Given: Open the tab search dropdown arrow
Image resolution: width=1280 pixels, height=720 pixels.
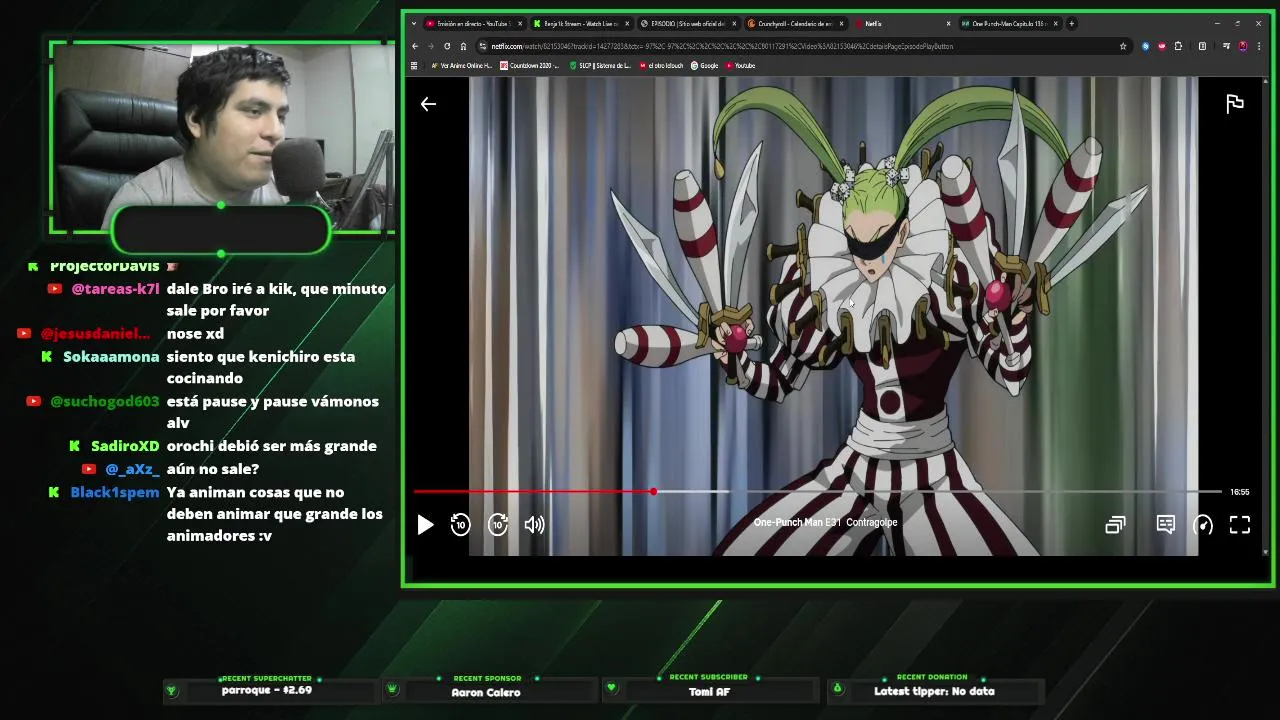Looking at the screenshot, I should coord(414,24).
